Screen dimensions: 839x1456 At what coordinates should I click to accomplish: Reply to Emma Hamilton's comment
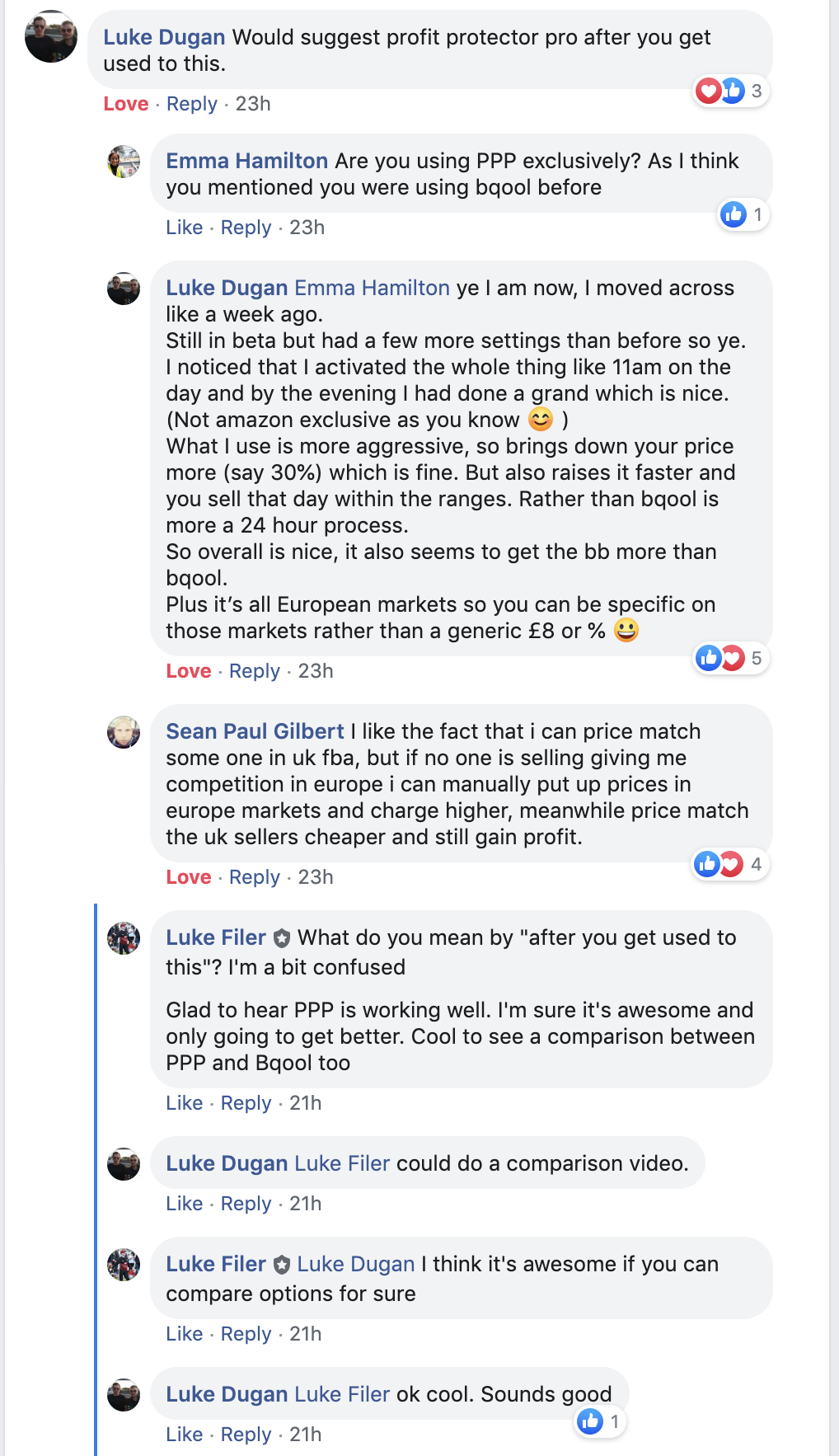coord(246,228)
